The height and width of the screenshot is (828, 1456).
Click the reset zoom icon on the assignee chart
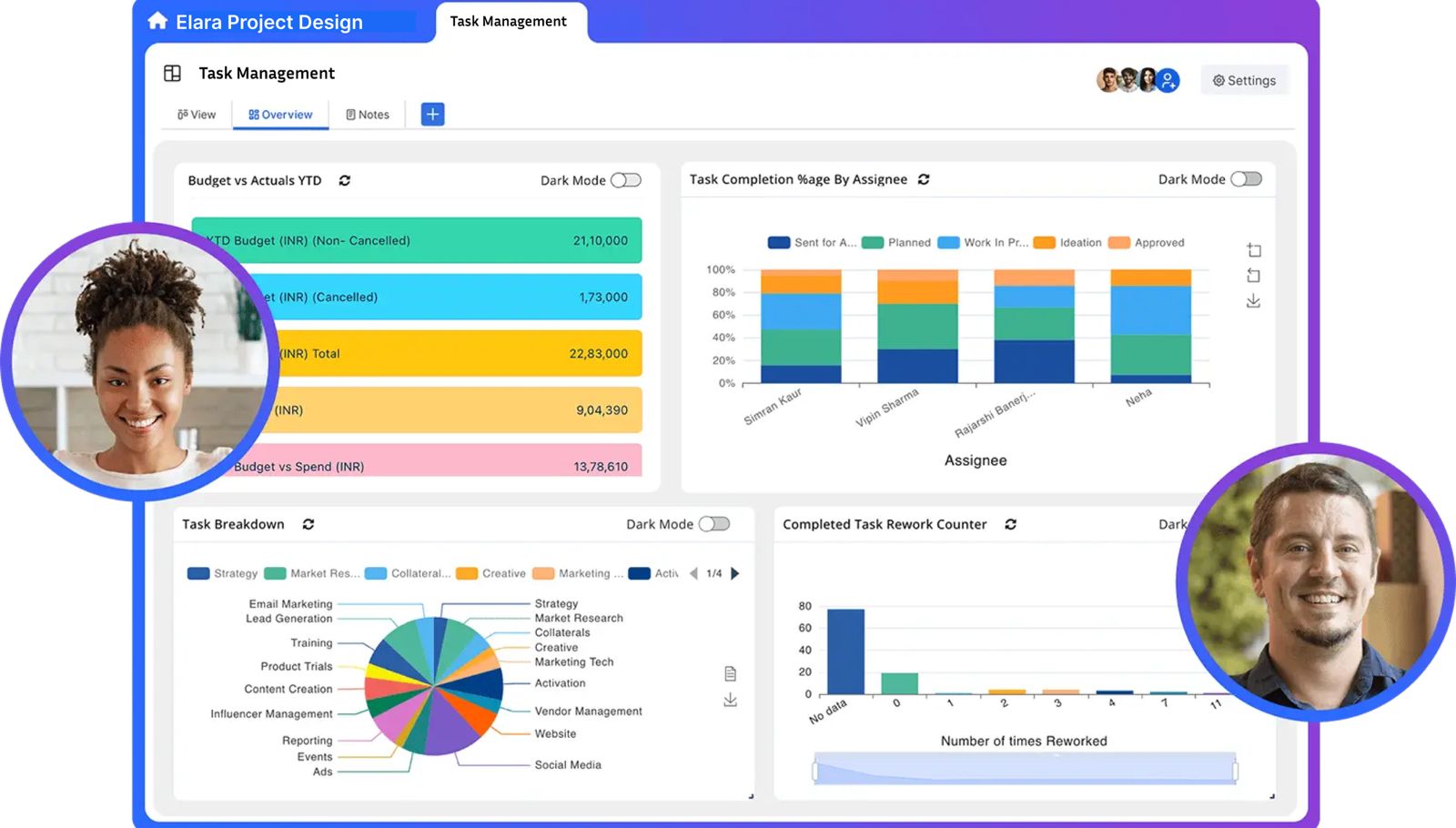coord(1253,275)
